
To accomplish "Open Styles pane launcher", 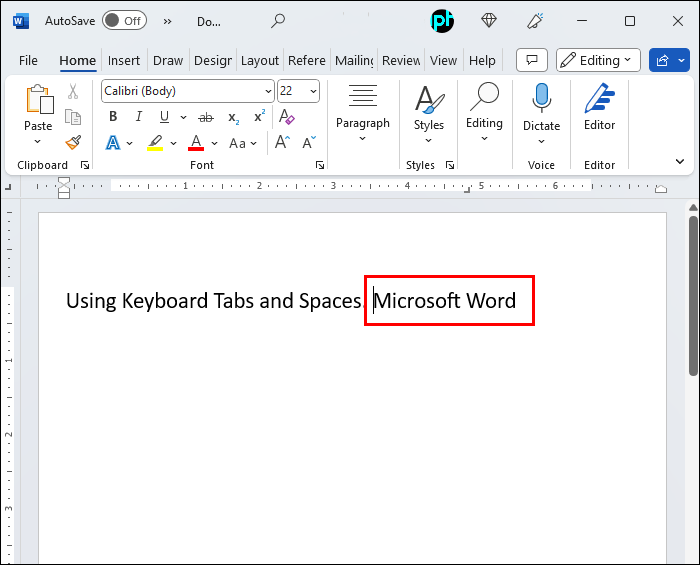I will (x=450, y=165).
